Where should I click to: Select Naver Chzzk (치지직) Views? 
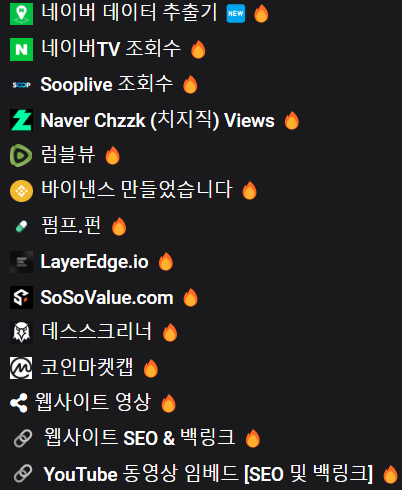(x=157, y=120)
